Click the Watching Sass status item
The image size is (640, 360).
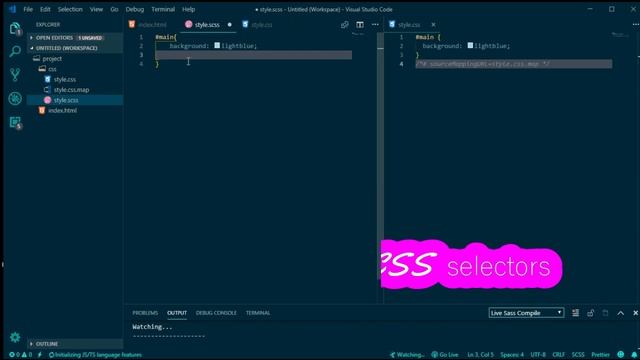(407, 355)
